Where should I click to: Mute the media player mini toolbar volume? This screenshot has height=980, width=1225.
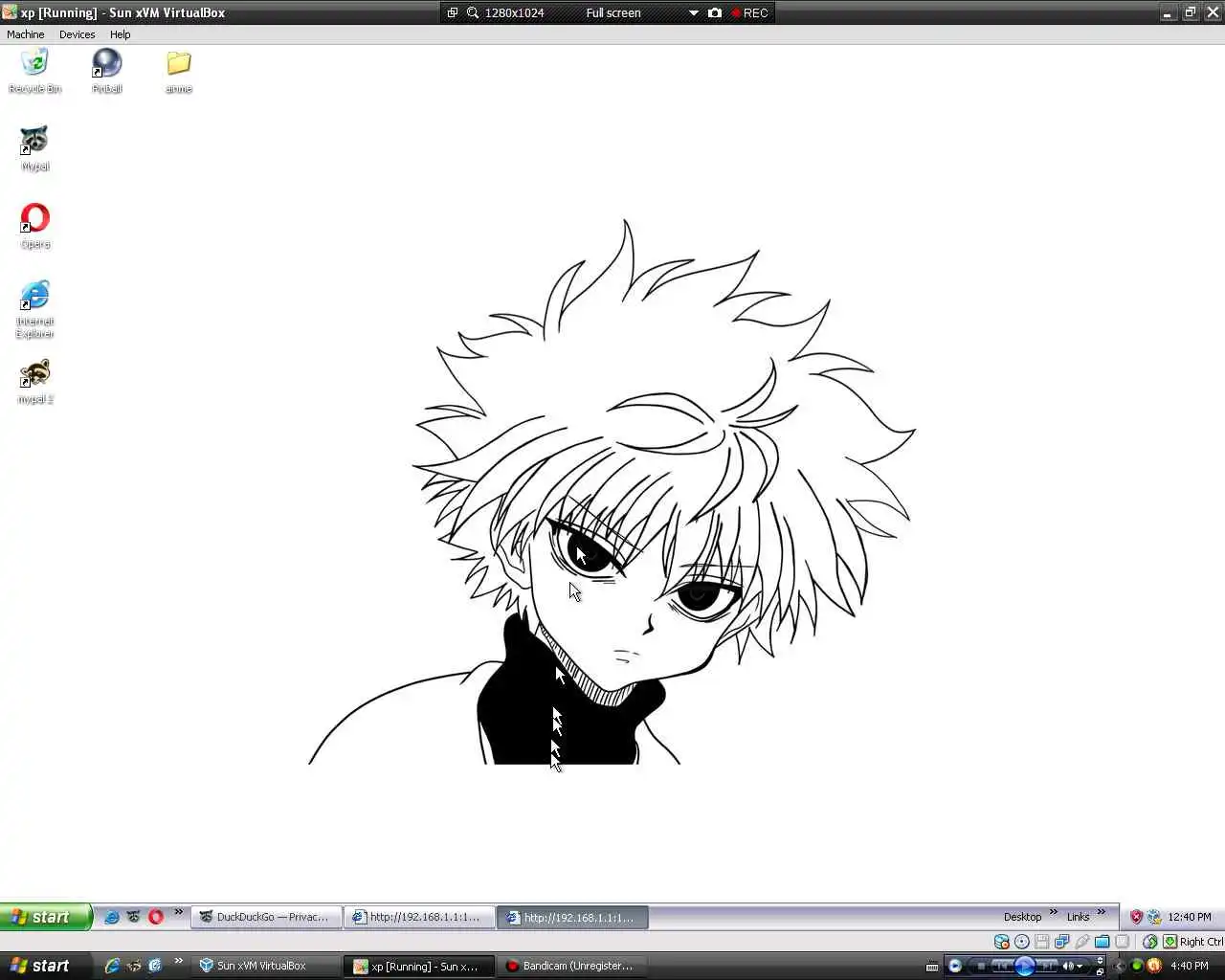[x=1066, y=966]
